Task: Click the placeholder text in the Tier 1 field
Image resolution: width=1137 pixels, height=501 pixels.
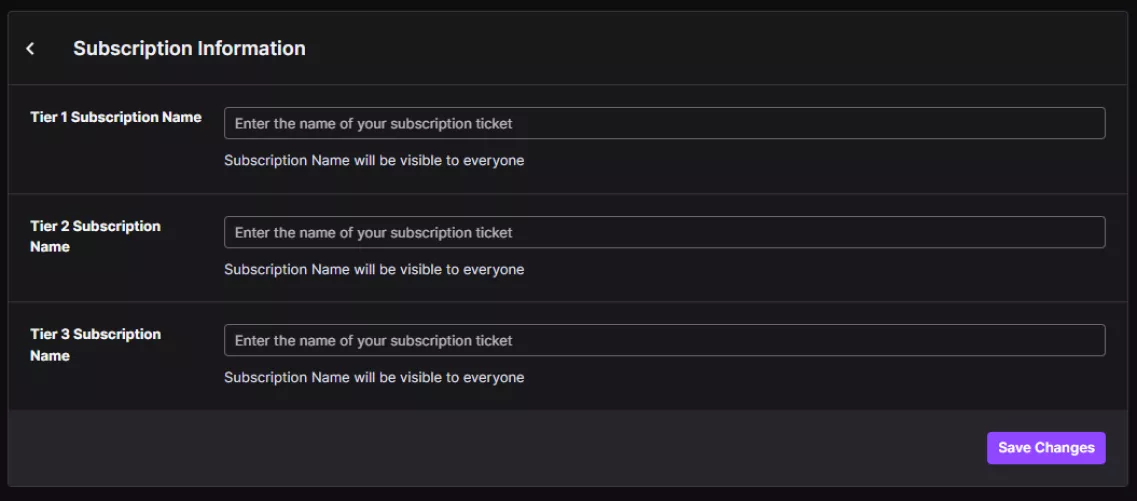Action: click(373, 123)
